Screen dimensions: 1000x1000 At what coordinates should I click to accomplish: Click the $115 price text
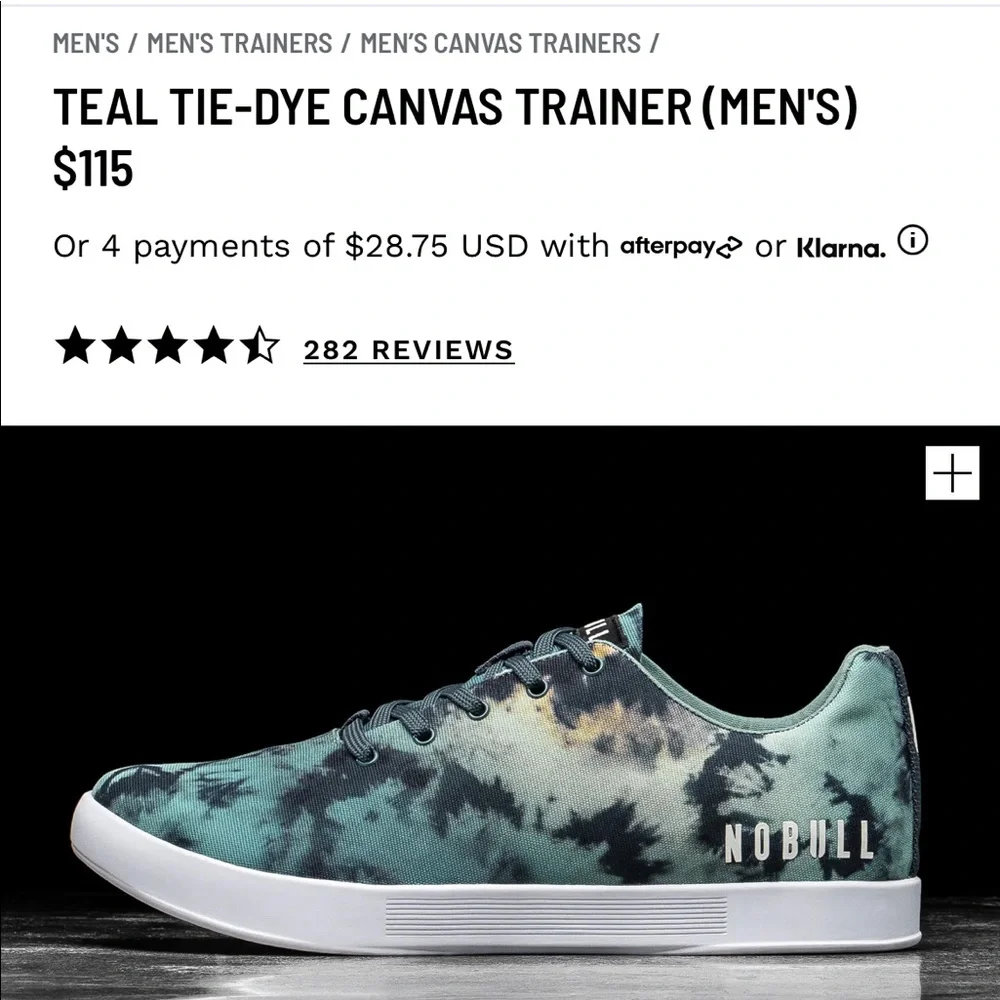93,168
